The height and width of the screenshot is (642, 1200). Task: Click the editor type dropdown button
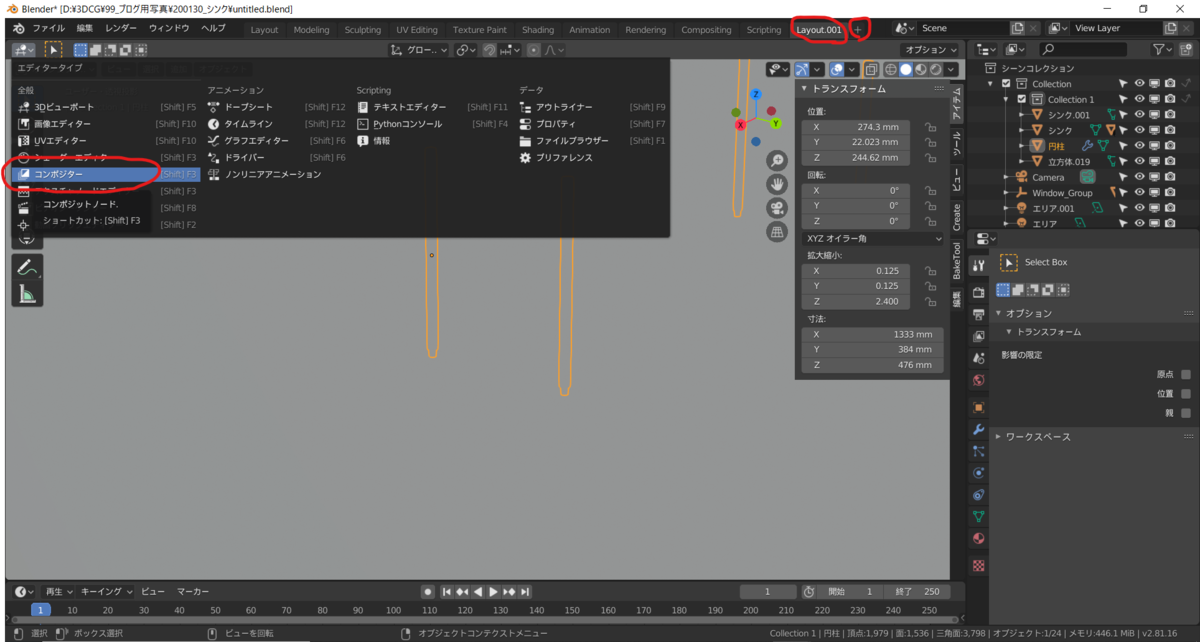tap(24, 50)
